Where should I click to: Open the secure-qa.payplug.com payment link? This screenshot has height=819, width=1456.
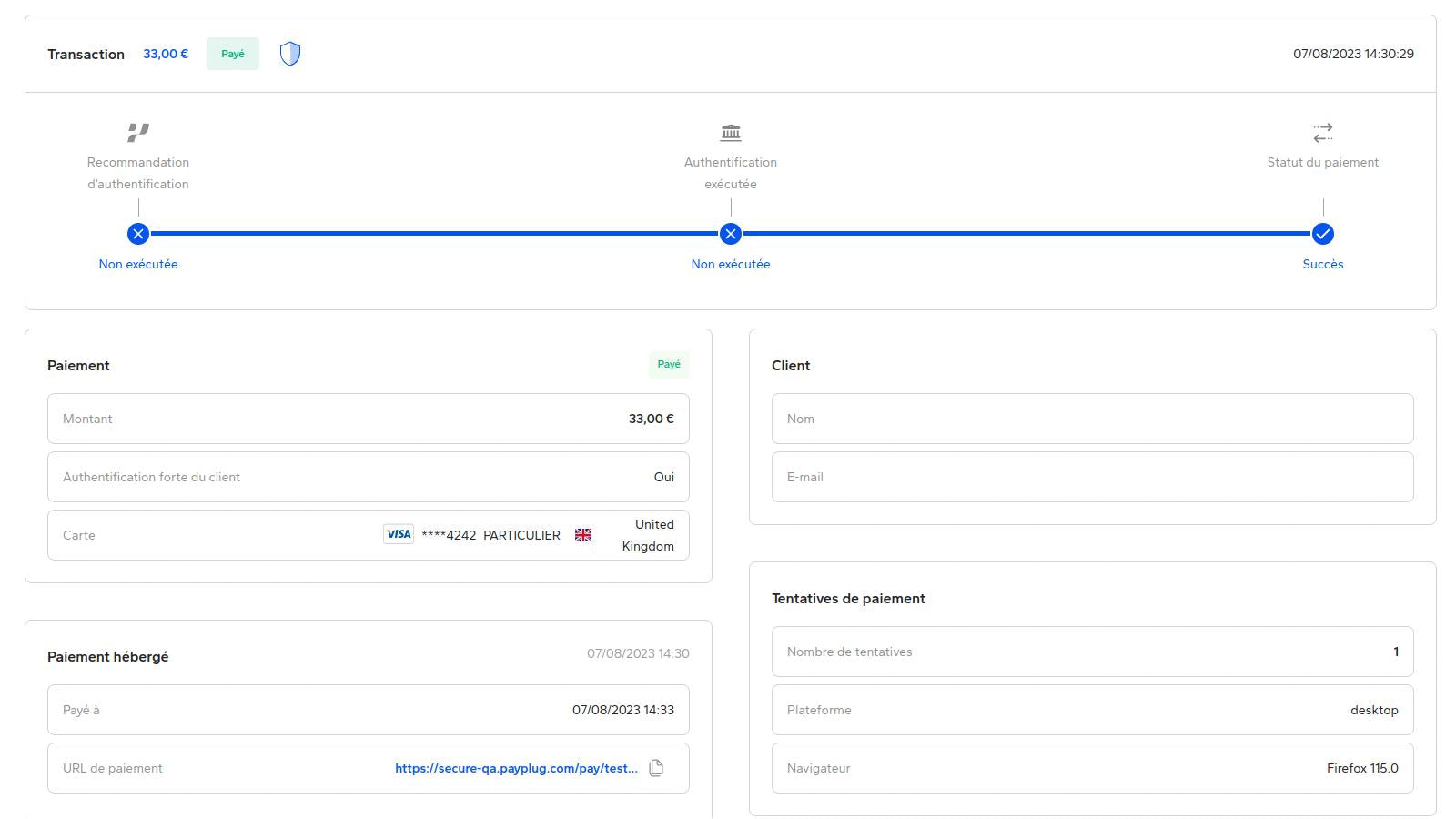(516, 768)
